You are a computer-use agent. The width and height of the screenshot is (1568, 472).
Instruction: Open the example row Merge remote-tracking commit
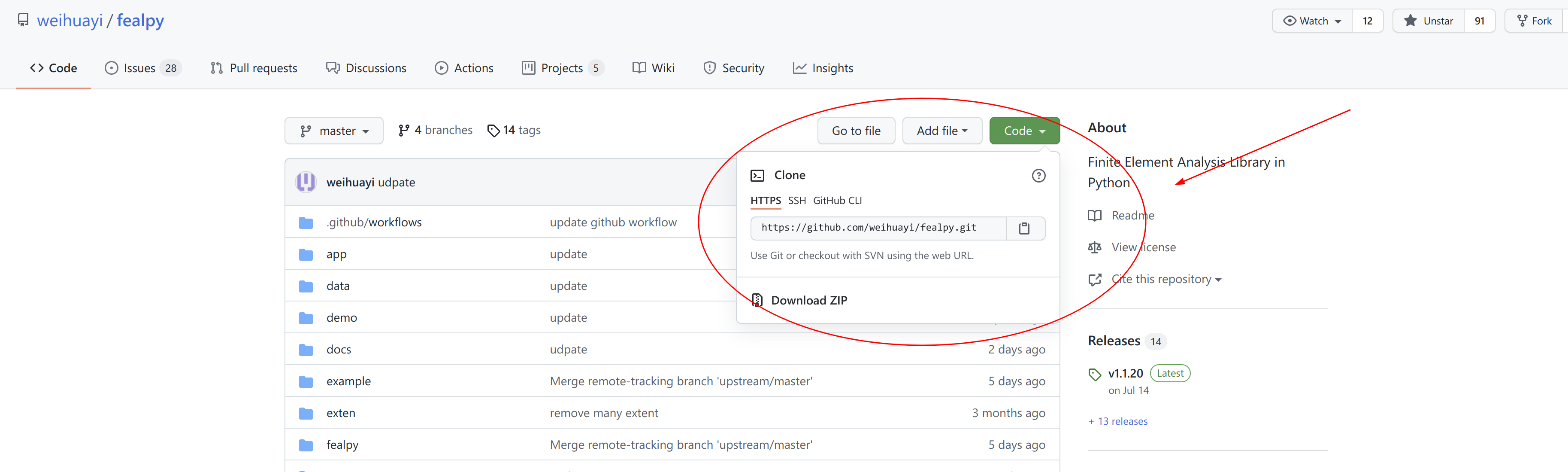coord(681,381)
